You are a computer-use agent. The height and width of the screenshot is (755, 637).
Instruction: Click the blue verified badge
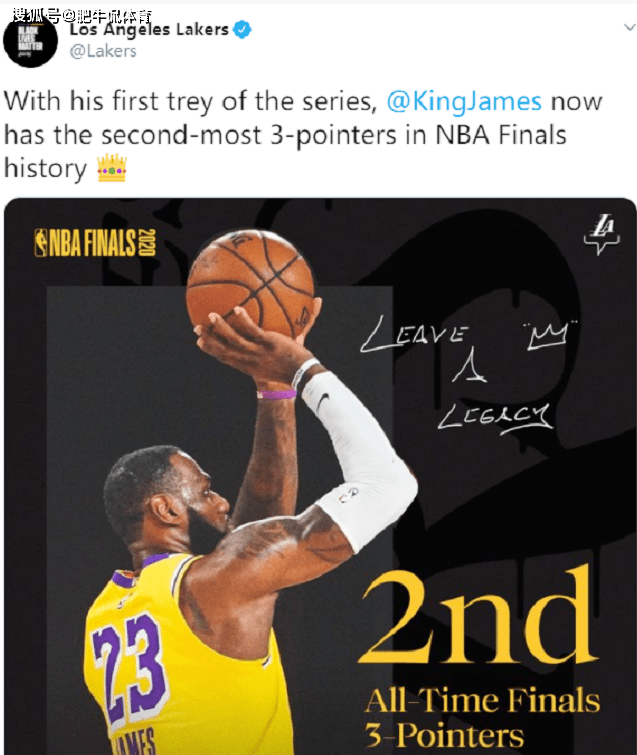(x=242, y=30)
